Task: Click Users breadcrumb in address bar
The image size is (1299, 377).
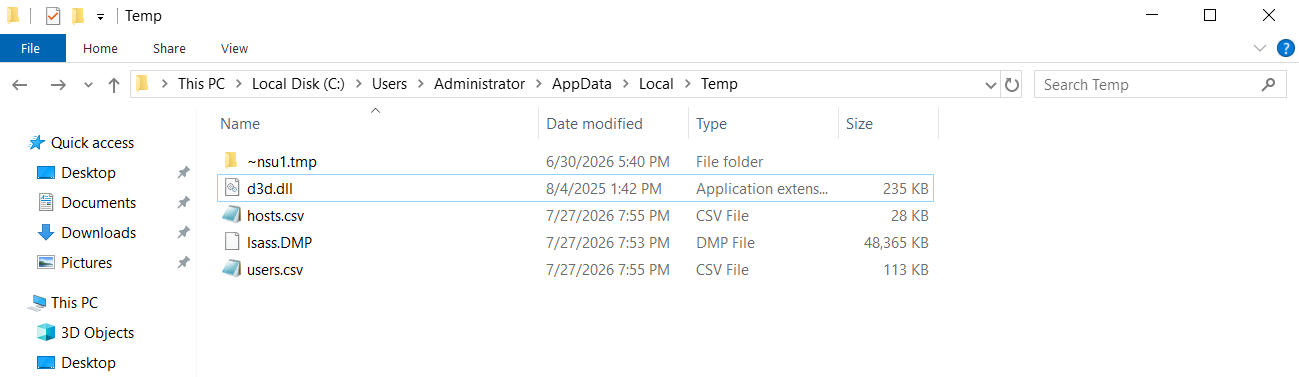Action: 389,84
